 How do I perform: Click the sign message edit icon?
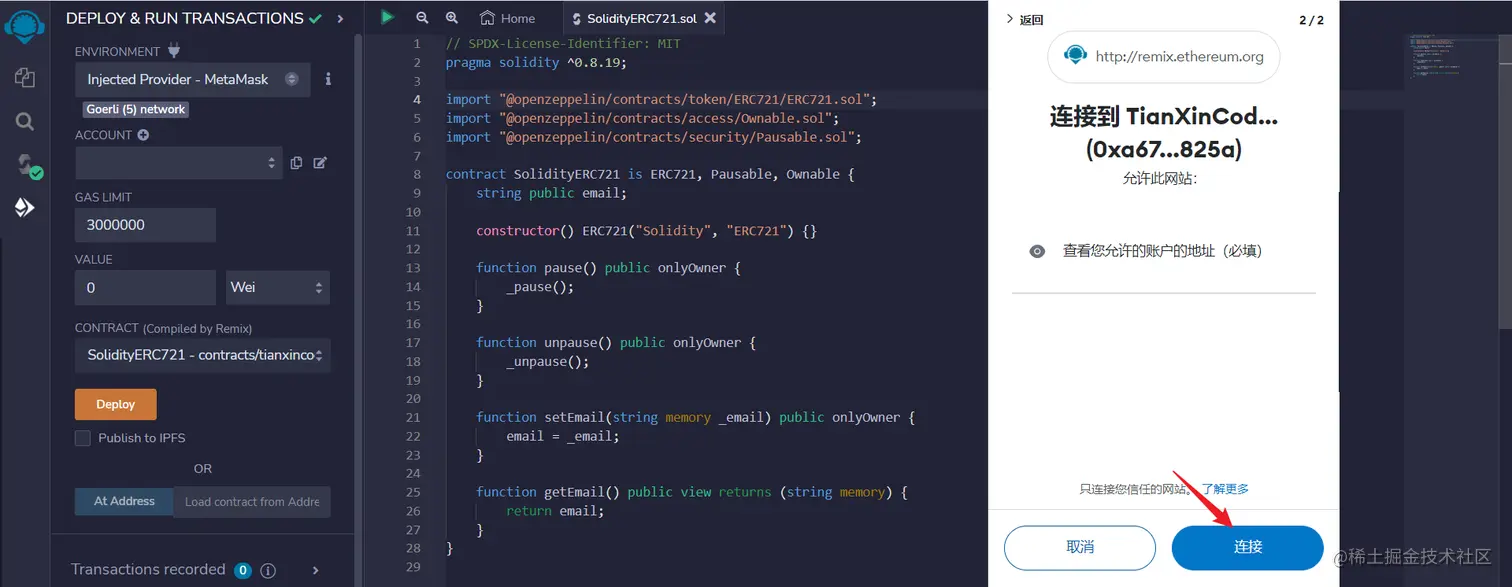[320, 163]
